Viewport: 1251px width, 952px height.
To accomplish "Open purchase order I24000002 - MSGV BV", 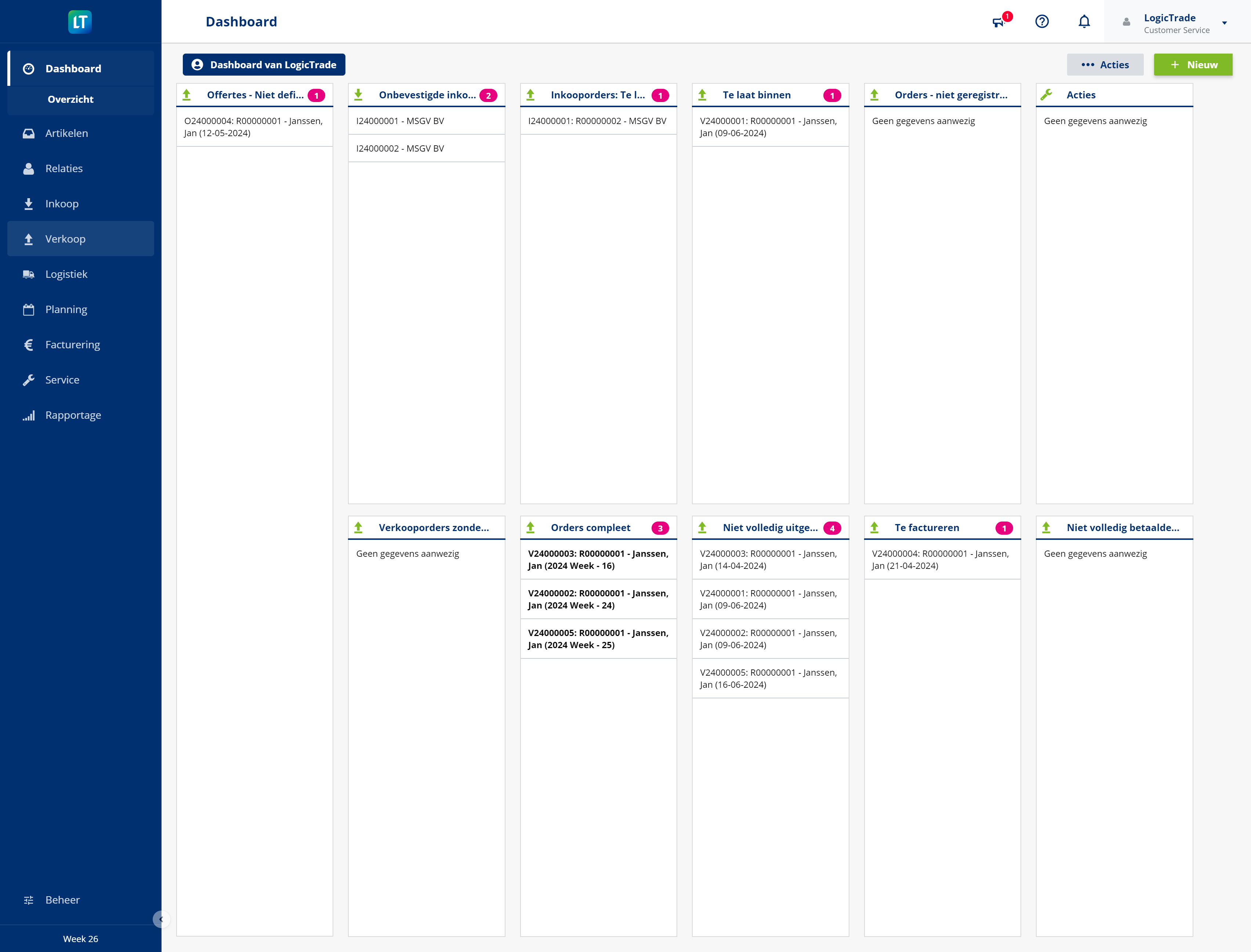I will click(426, 149).
